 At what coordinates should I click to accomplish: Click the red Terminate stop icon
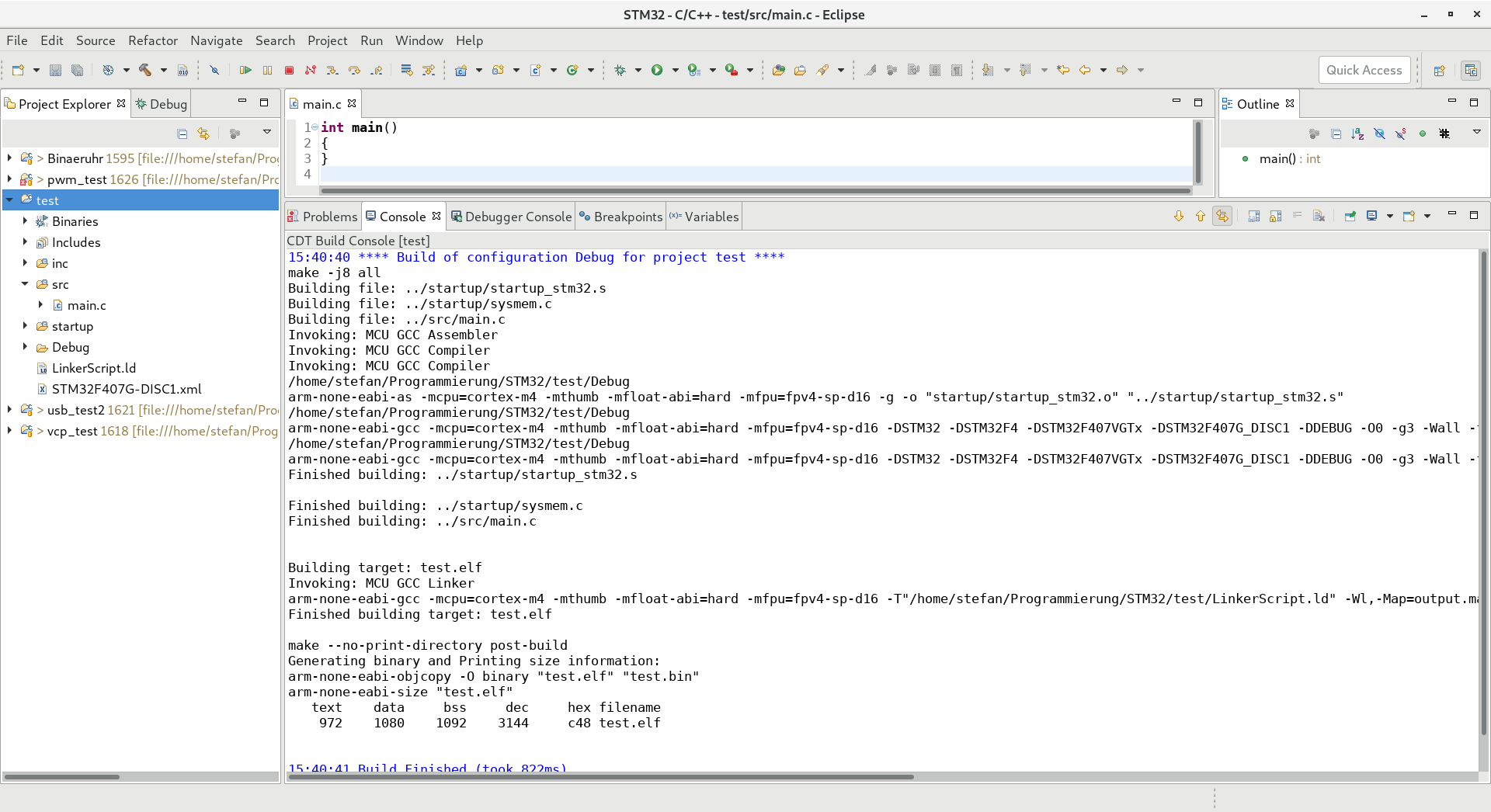289,70
